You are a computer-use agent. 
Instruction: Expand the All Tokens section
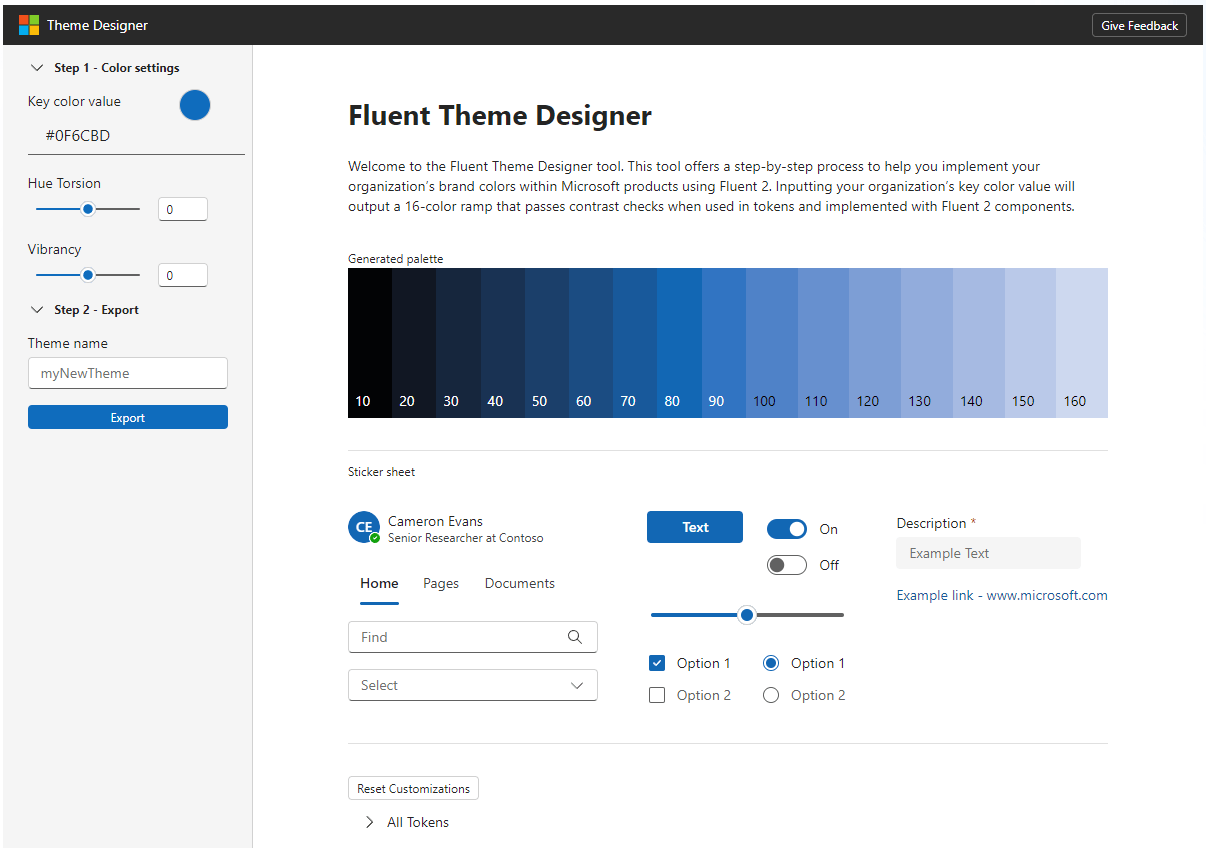coord(369,822)
